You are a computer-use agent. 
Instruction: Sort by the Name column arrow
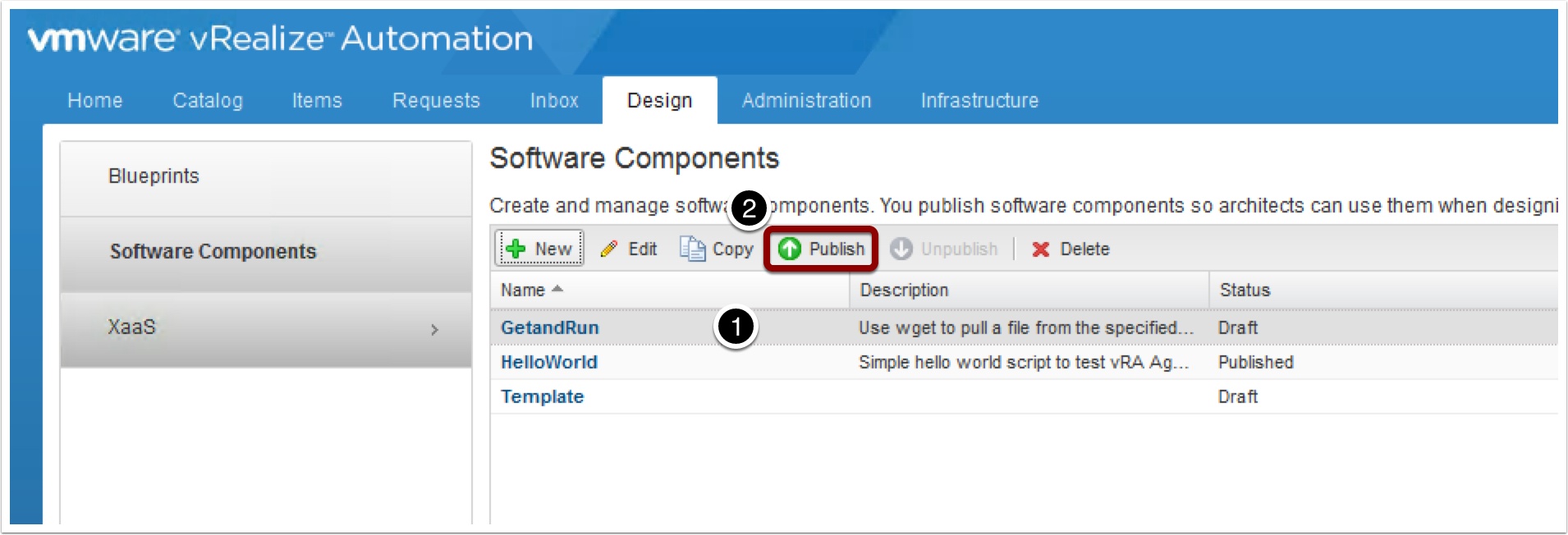pyautogui.click(x=557, y=289)
